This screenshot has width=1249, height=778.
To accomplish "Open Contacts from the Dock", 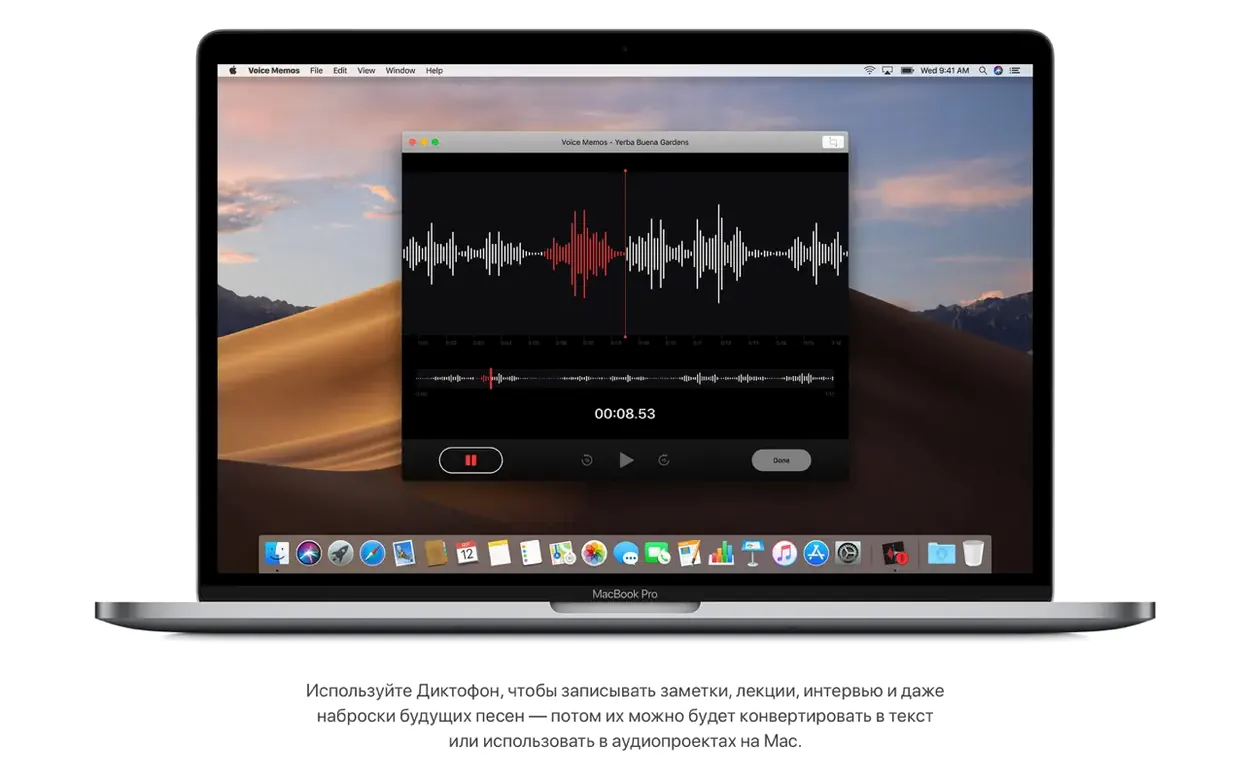I will pyautogui.click(x=435, y=553).
